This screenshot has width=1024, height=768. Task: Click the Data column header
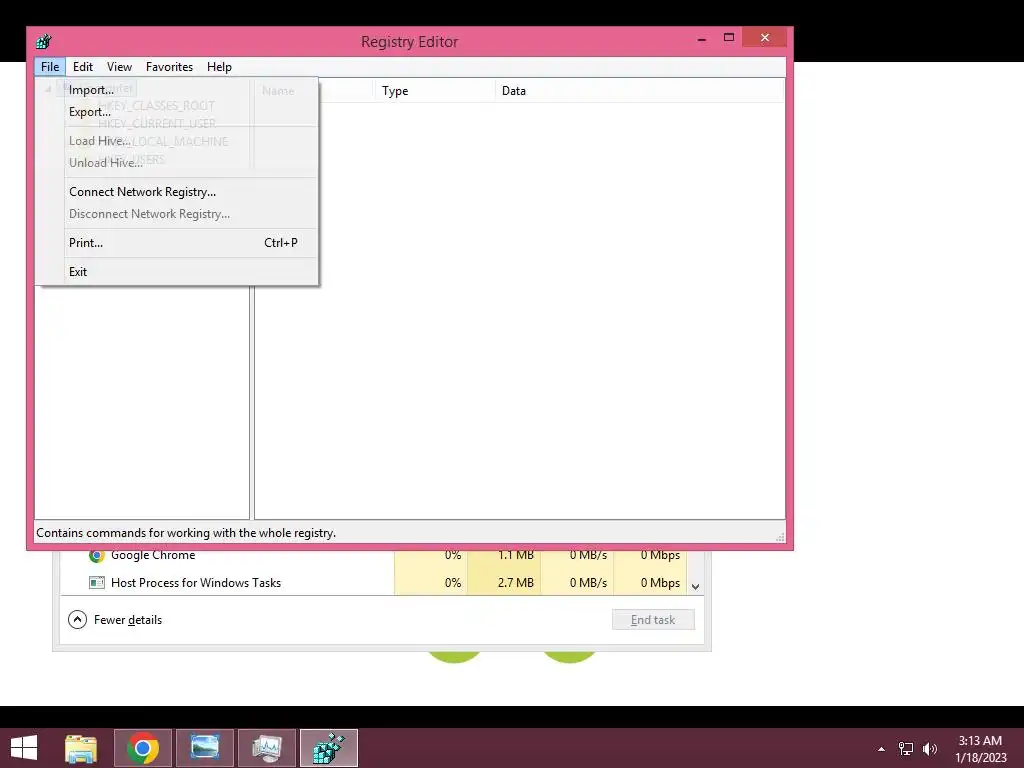pyautogui.click(x=639, y=91)
